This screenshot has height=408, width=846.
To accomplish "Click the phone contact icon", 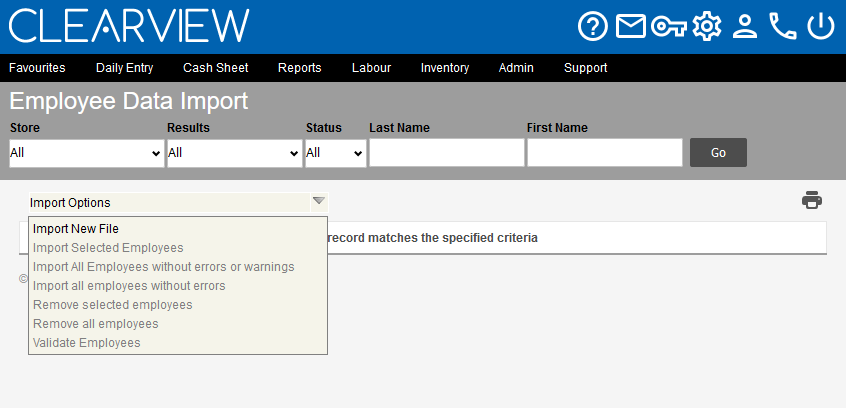I will coord(783,26).
